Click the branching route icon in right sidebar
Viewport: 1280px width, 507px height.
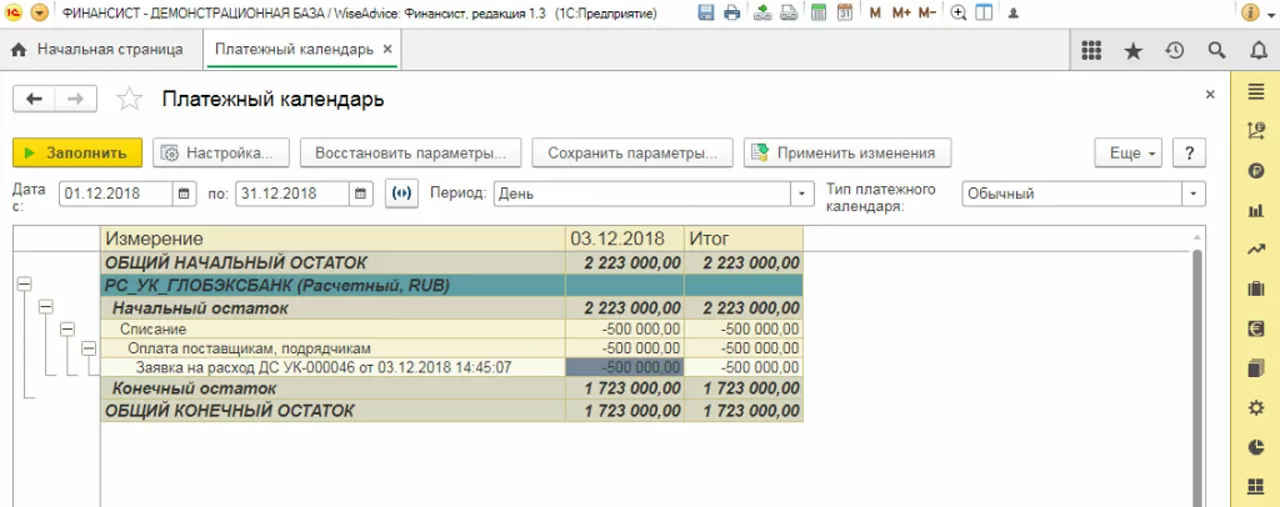1257,130
